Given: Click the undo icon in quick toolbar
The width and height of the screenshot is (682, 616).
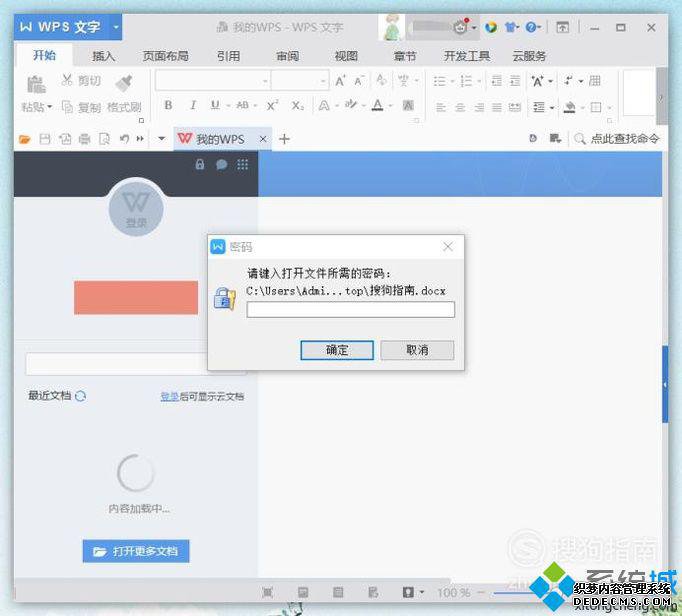Looking at the screenshot, I should tap(124, 139).
